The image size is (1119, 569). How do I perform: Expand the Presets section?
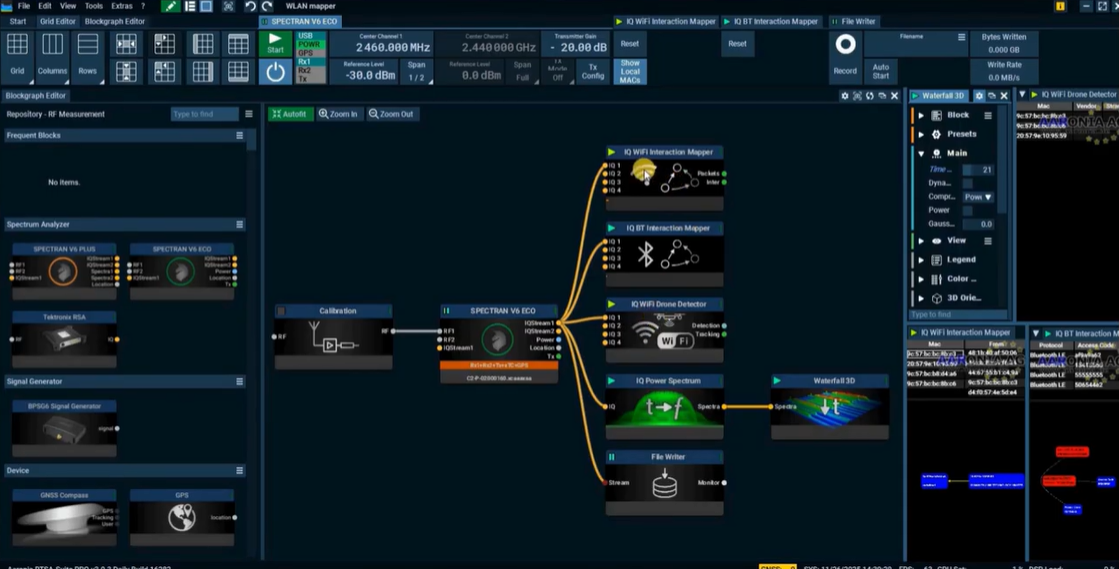(921, 134)
